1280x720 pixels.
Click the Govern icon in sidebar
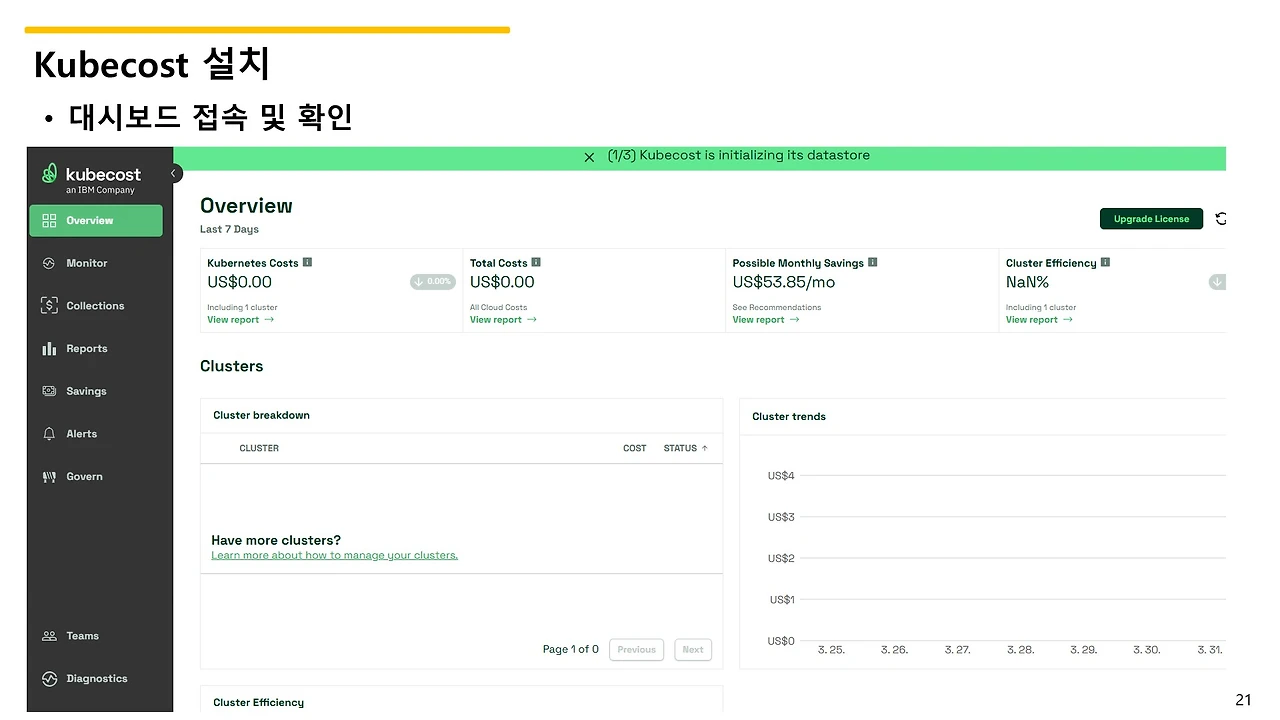[x=49, y=477]
